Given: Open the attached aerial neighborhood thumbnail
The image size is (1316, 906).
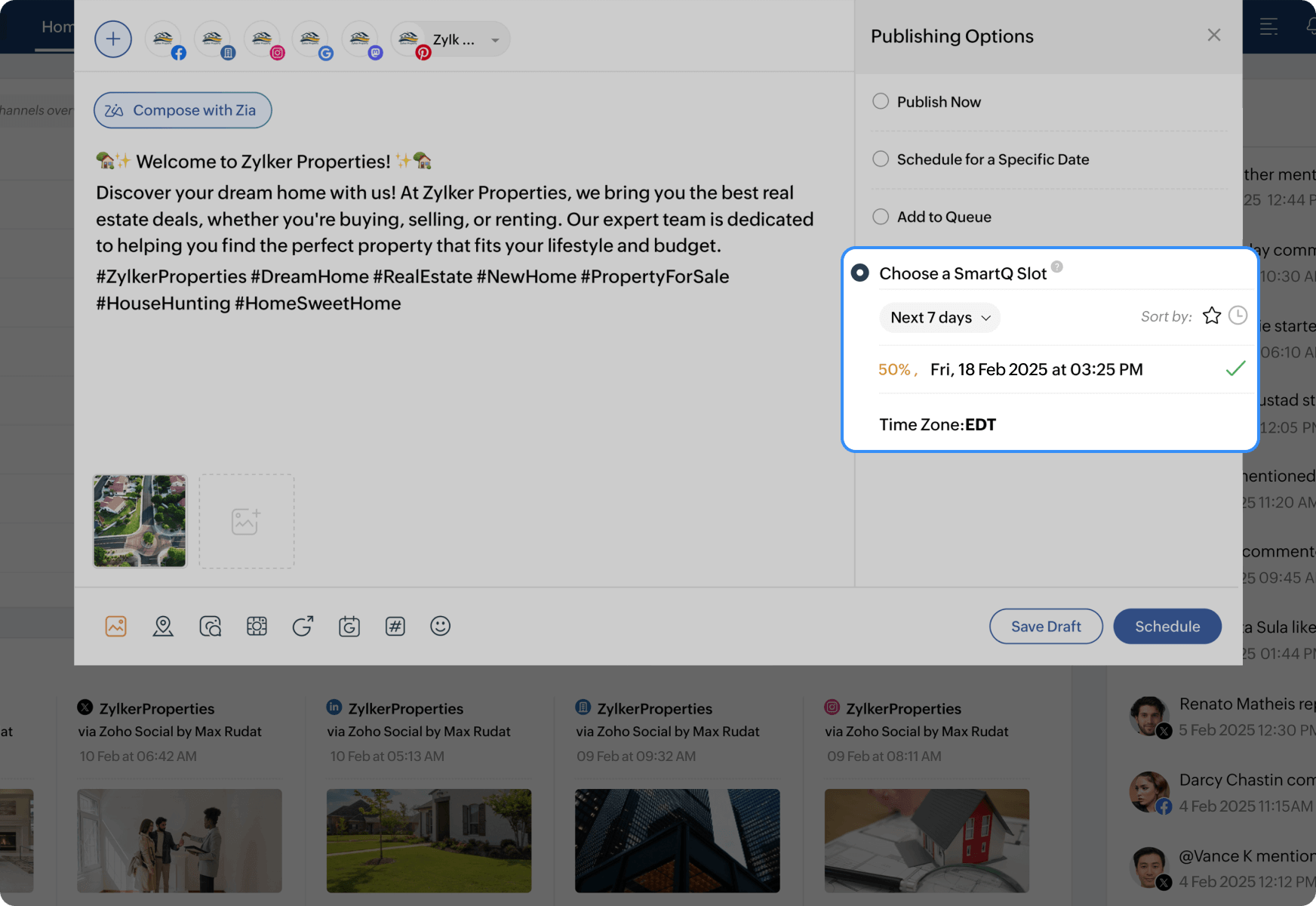Looking at the screenshot, I should pos(140,521).
